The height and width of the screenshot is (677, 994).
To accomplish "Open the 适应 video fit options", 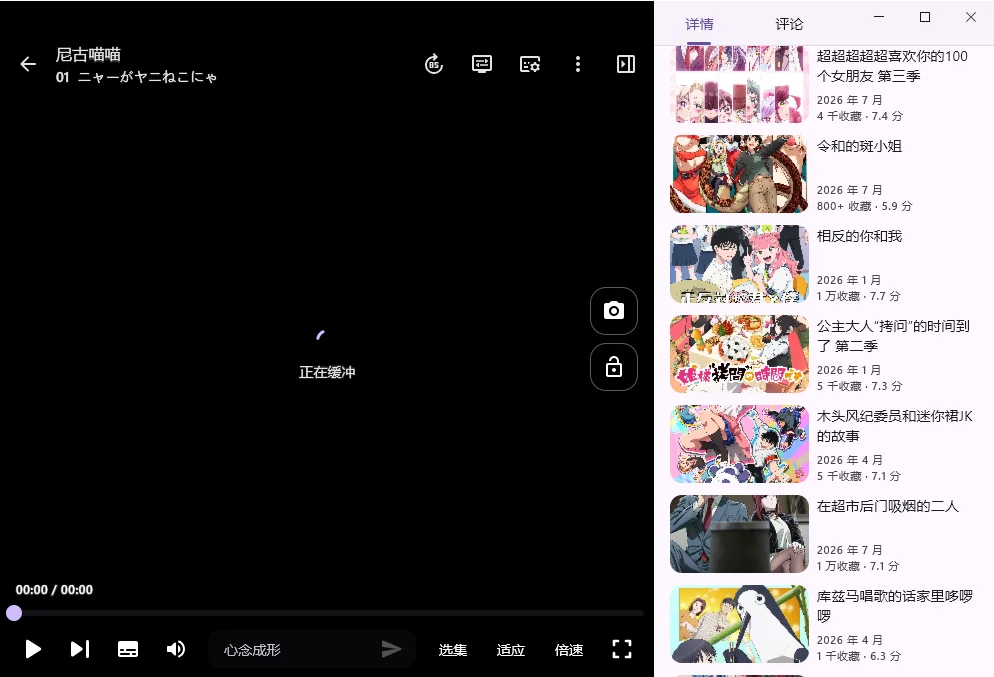I will [x=511, y=650].
